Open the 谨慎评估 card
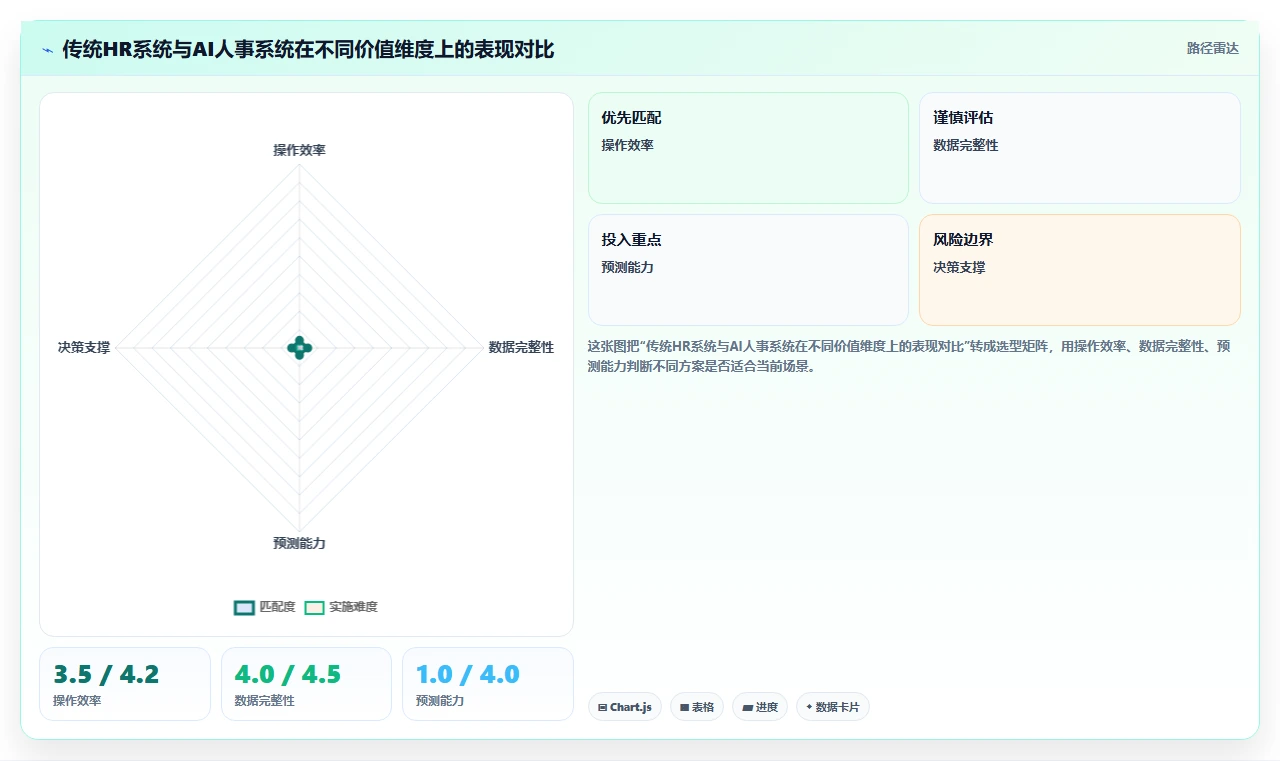Screen dimensions: 1280x761 (x=1080, y=148)
